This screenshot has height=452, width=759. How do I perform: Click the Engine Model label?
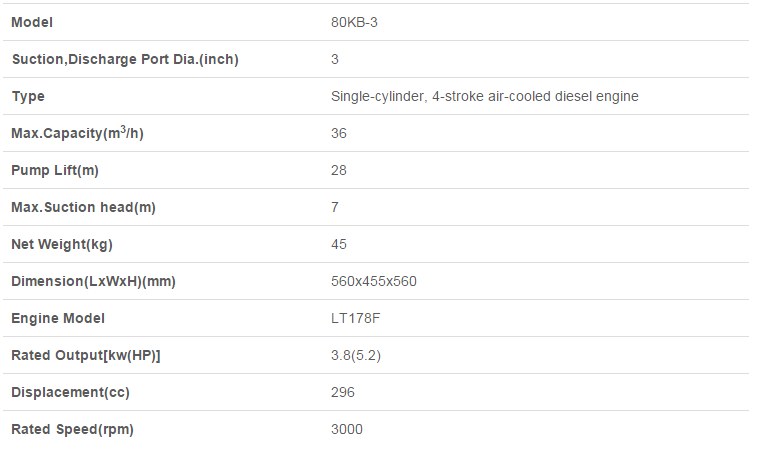tap(58, 318)
